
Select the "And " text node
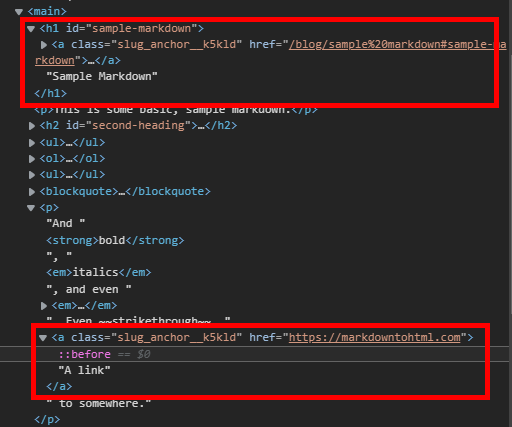click(66, 223)
